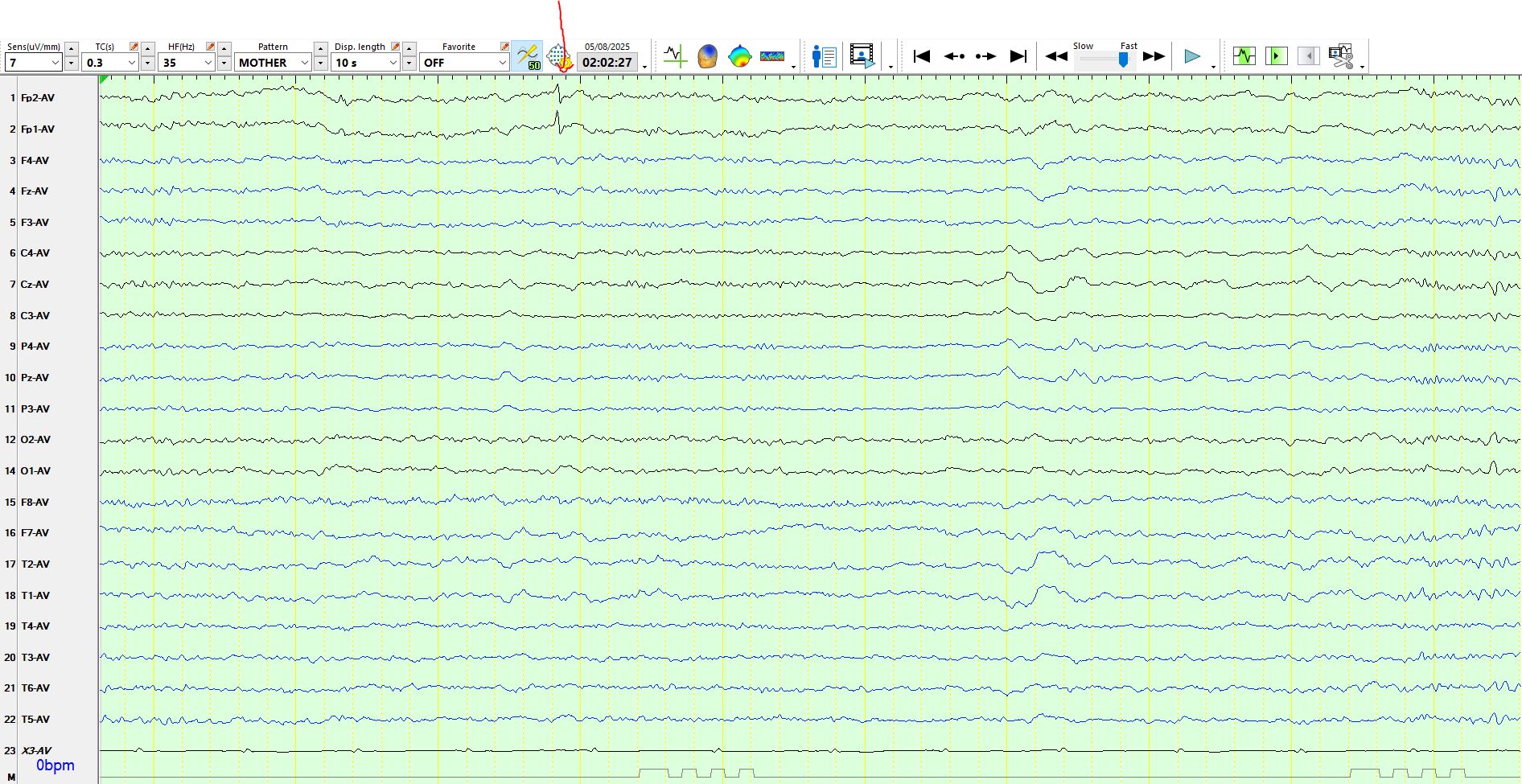Screen dimensions: 1522x784
Task: Edit Disp. length preset with pencil icon
Action: click(396, 47)
